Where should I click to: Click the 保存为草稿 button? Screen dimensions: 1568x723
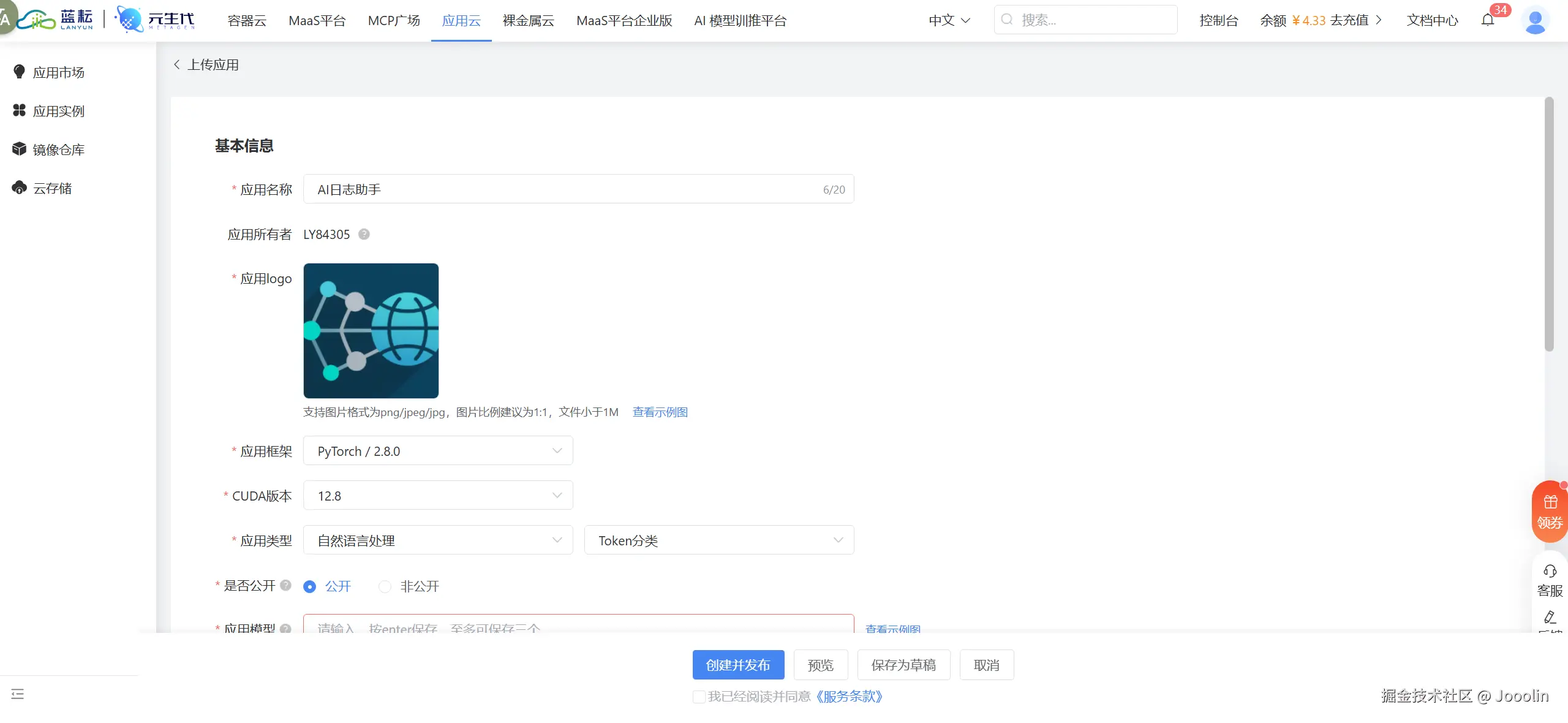click(x=903, y=665)
